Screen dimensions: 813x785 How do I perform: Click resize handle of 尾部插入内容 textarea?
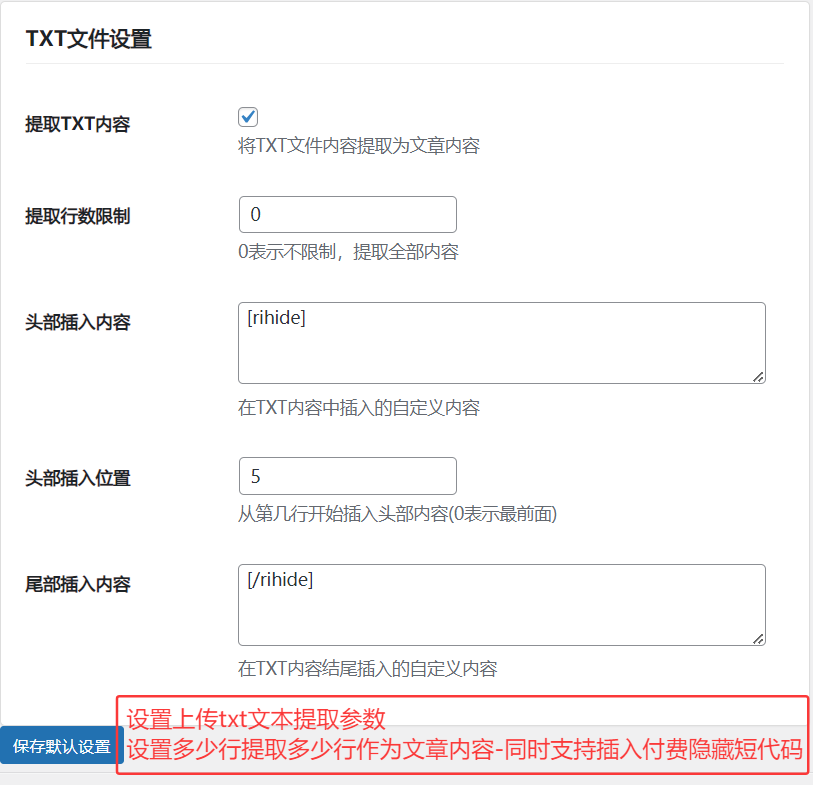pyautogui.click(x=758, y=638)
